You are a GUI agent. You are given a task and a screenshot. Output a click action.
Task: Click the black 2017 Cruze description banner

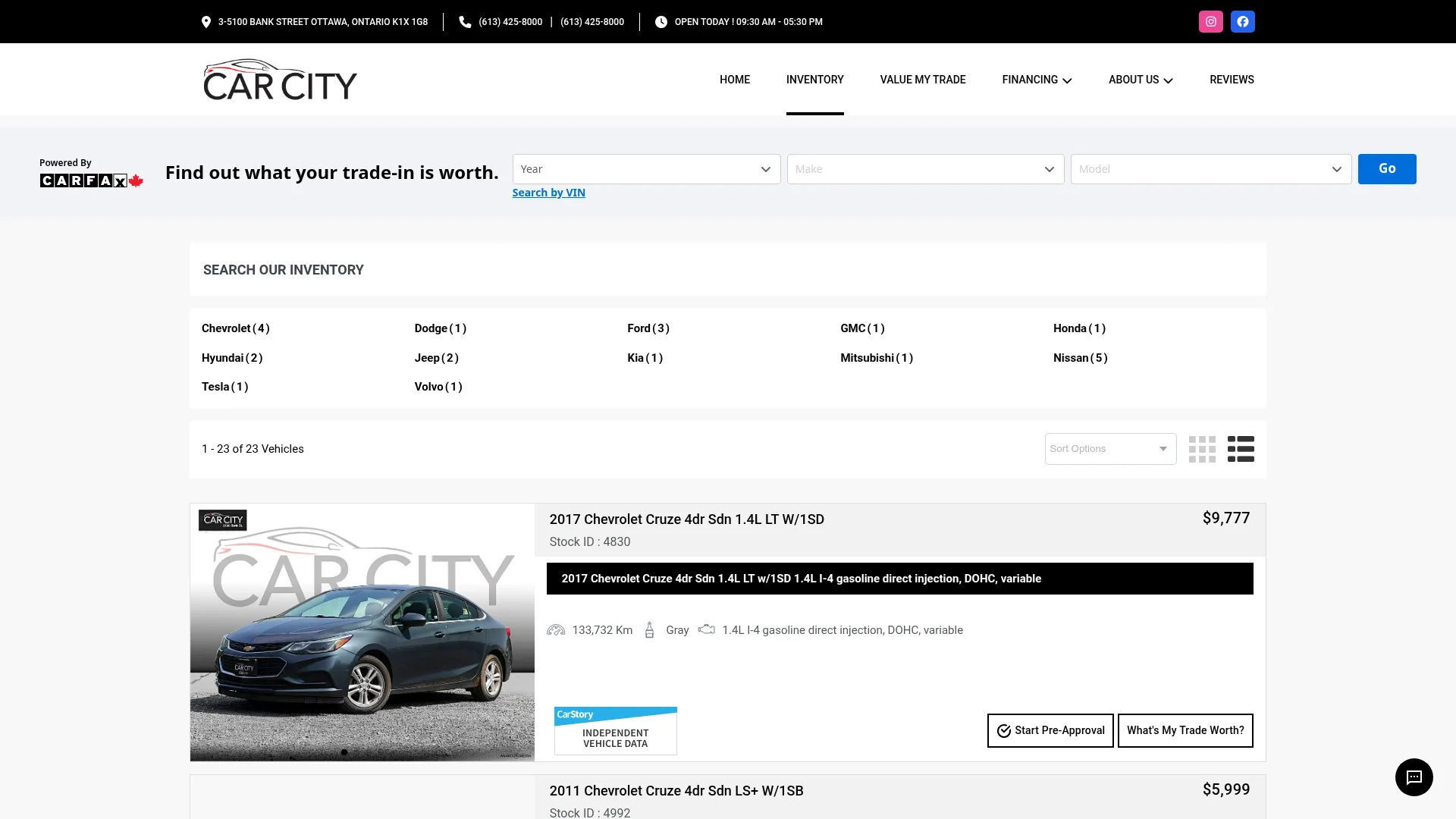click(x=899, y=579)
